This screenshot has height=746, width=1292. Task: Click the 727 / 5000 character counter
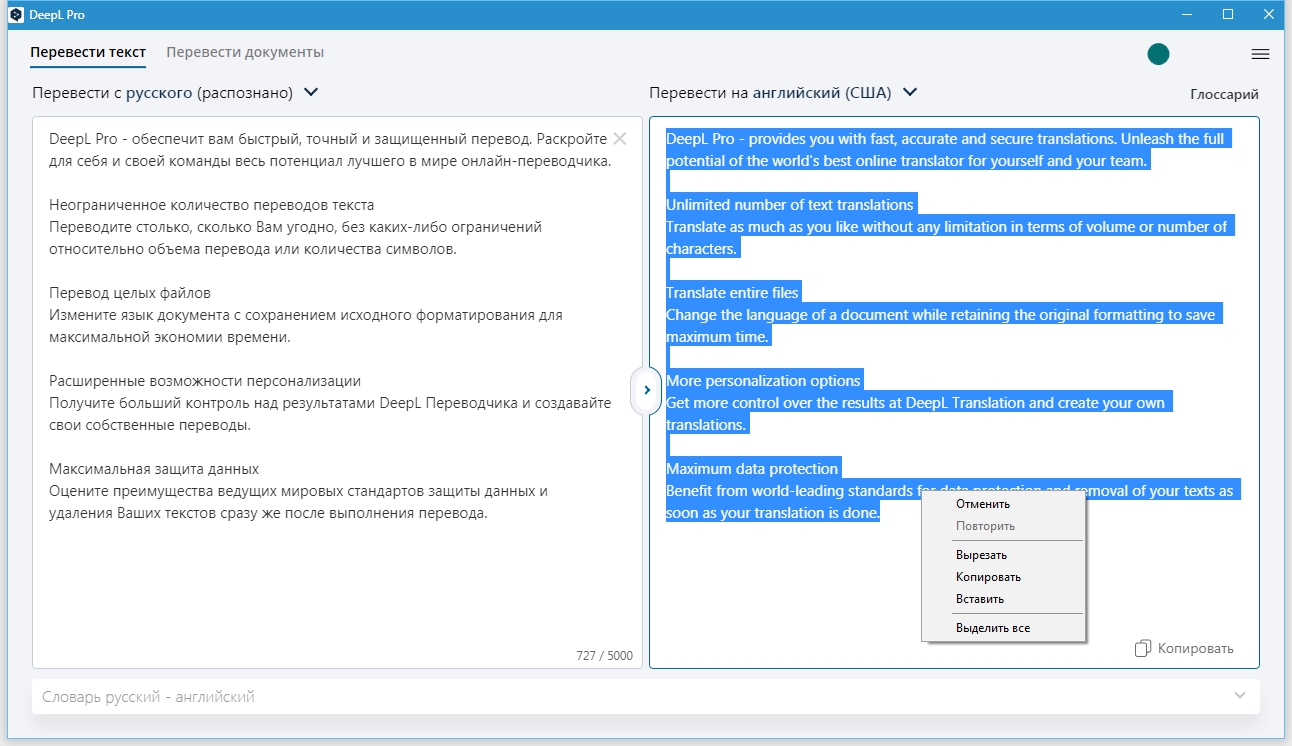pos(604,656)
